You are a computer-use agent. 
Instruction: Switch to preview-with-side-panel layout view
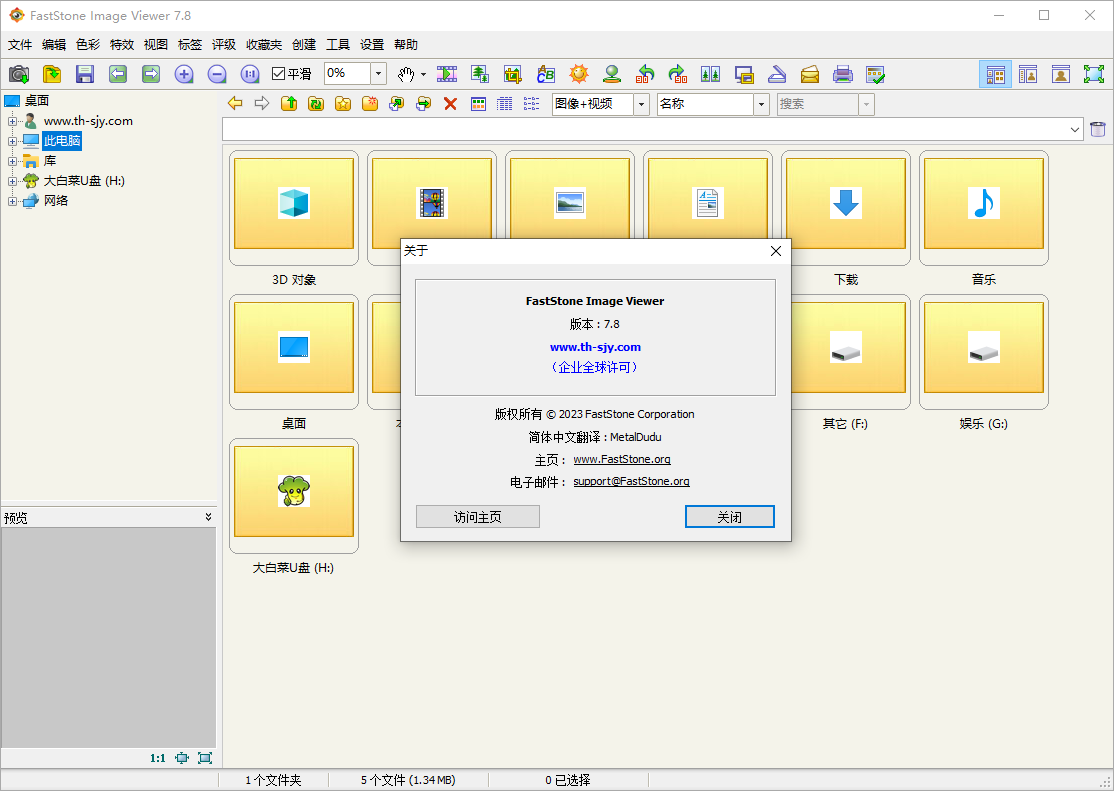pos(1028,74)
